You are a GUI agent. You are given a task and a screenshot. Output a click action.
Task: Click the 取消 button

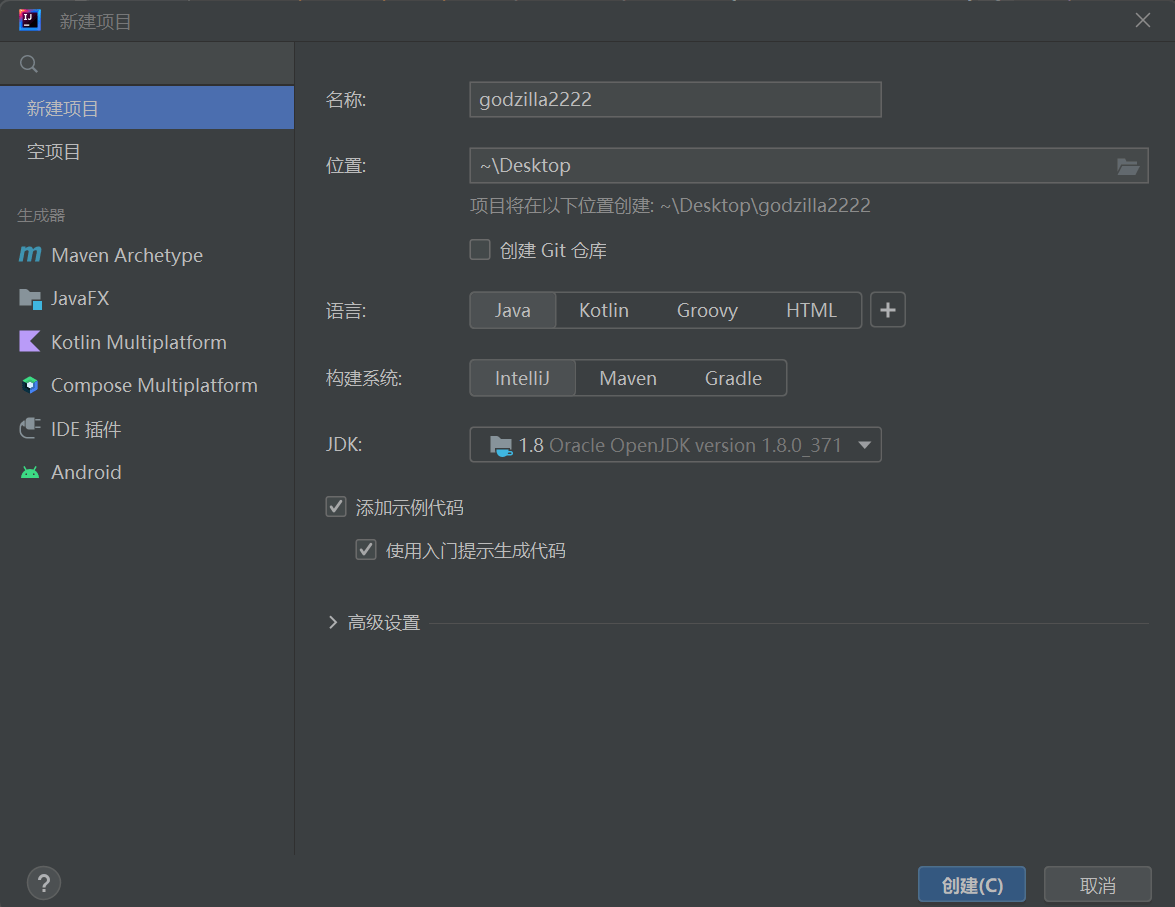pyautogui.click(x=1097, y=885)
